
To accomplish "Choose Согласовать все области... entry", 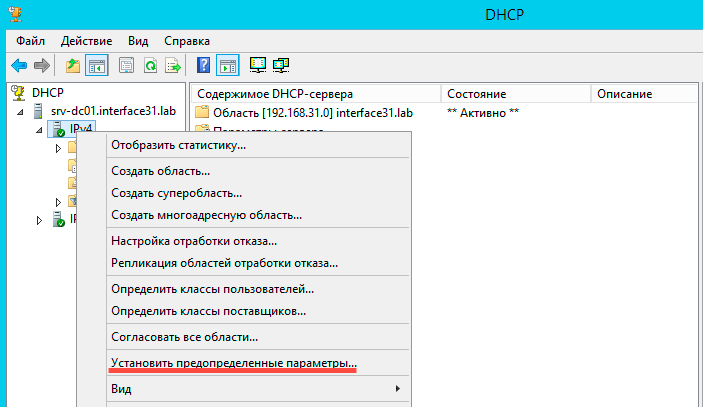I will click(258, 337).
